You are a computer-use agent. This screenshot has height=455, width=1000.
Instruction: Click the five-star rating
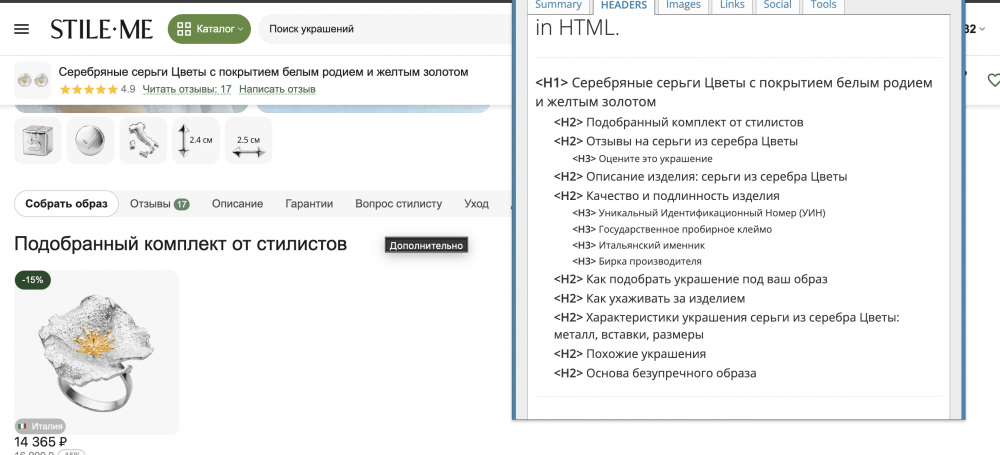(89, 89)
